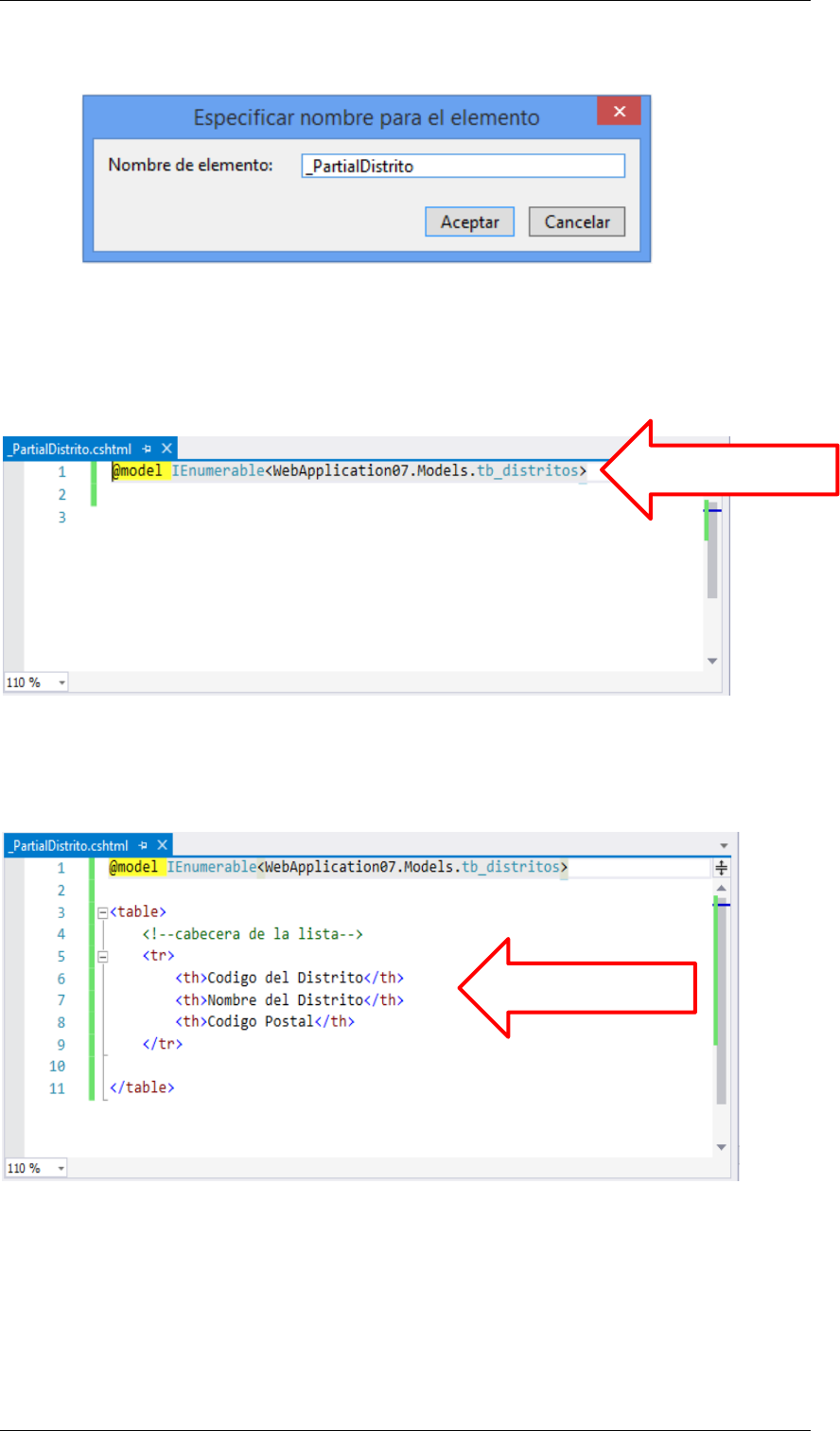840x1431 pixels.
Task: Click the 'Nombre de elemento' input field
Action: pos(464,166)
